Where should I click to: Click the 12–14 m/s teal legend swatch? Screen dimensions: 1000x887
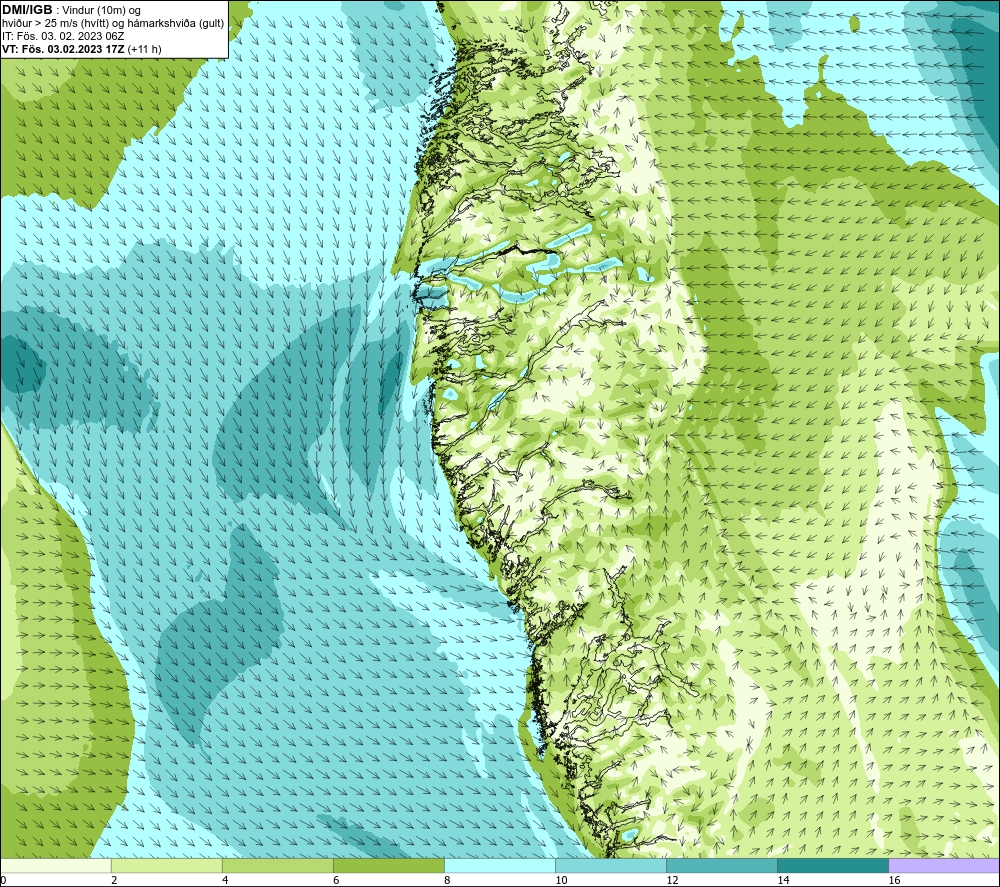pyautogui.click(x=721, y=865)
